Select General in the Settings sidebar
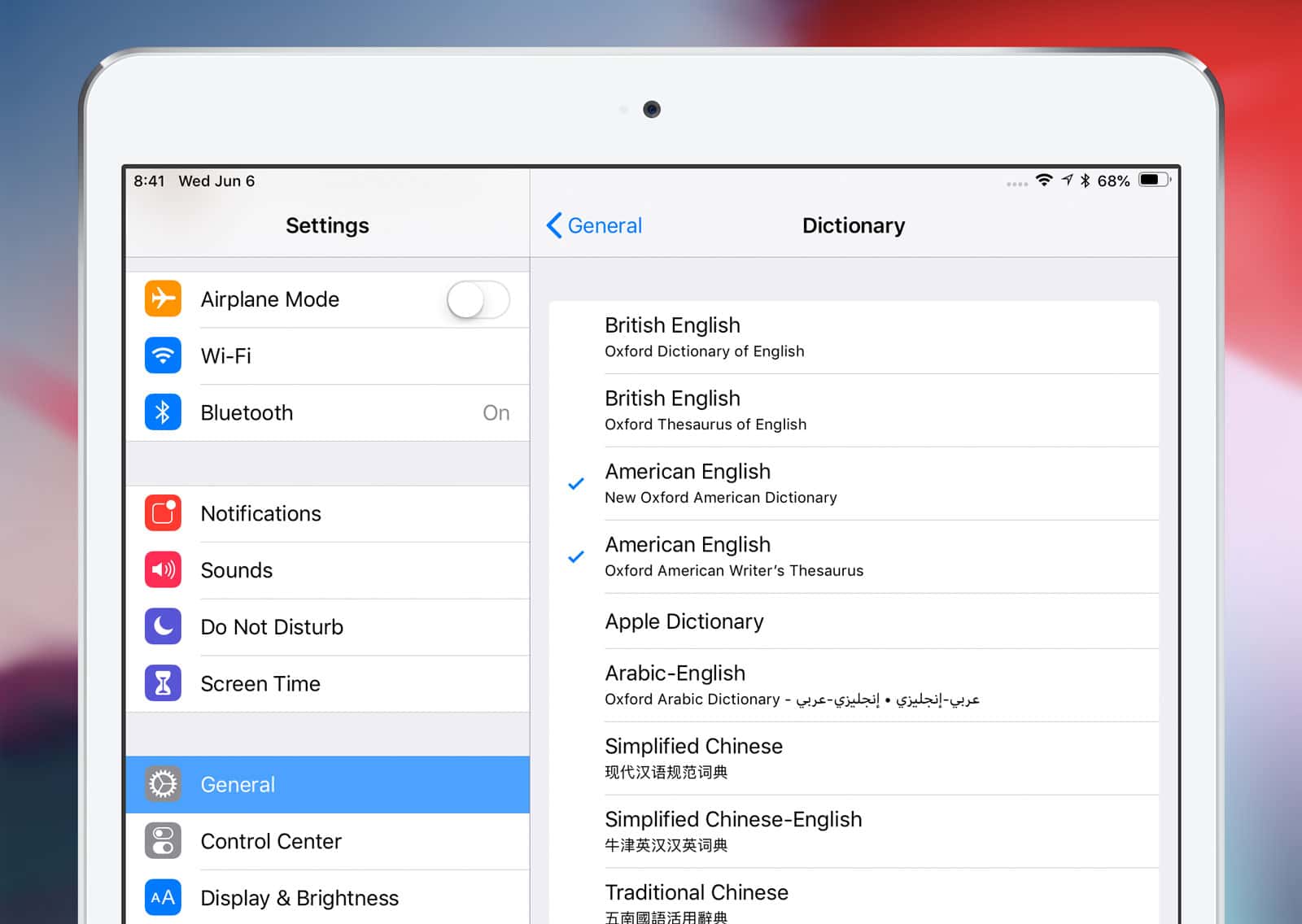This screenshot has height=924, width=1302. (x=325, y=784)
